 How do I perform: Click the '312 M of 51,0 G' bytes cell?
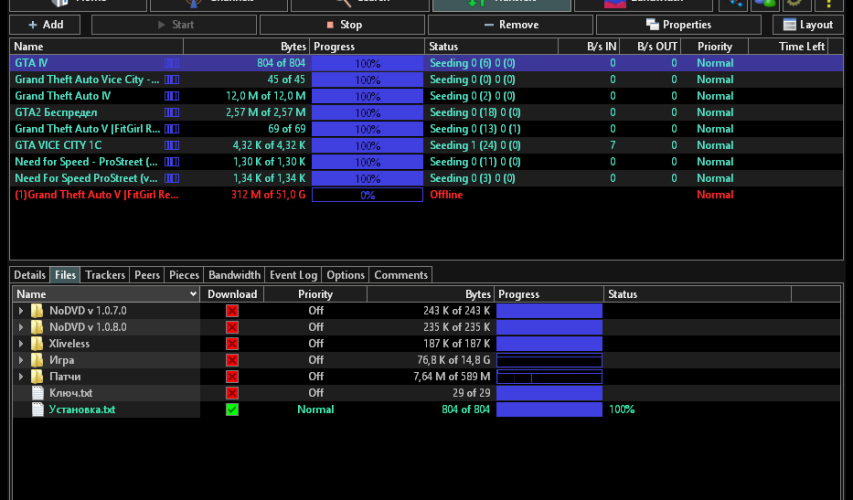pyautogui.click(x=268, y=195)
